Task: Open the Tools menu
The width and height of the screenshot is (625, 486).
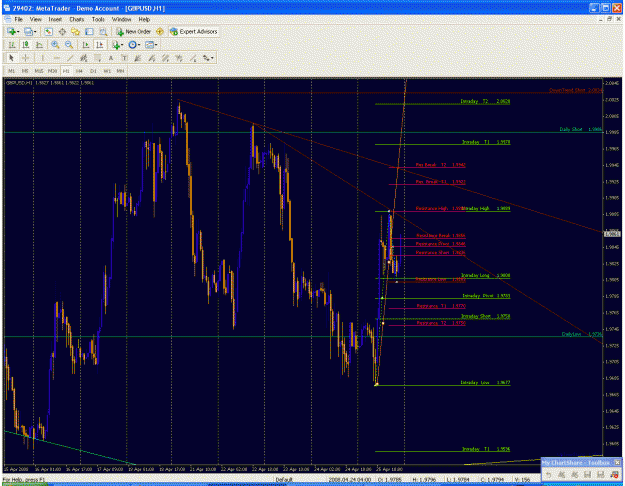Action: pyautogui.click(x=98, y=19)
